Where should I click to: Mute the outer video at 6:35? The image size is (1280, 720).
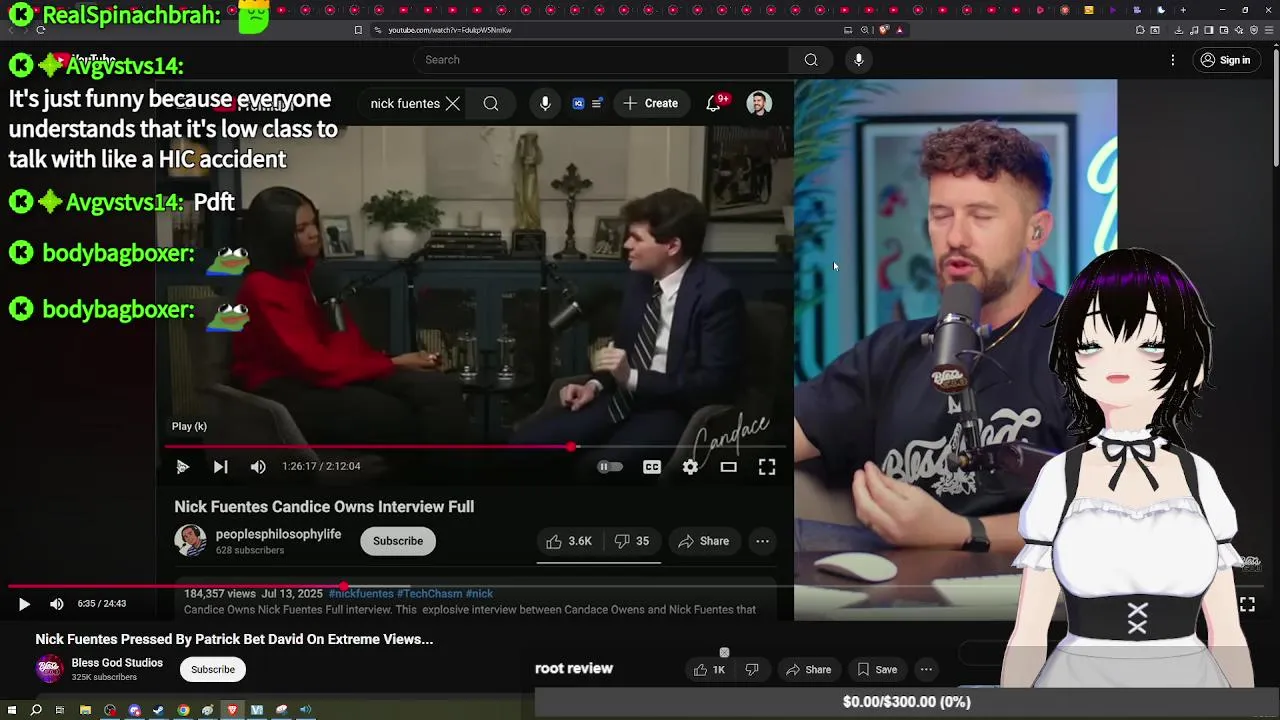[x=57, y=604]
